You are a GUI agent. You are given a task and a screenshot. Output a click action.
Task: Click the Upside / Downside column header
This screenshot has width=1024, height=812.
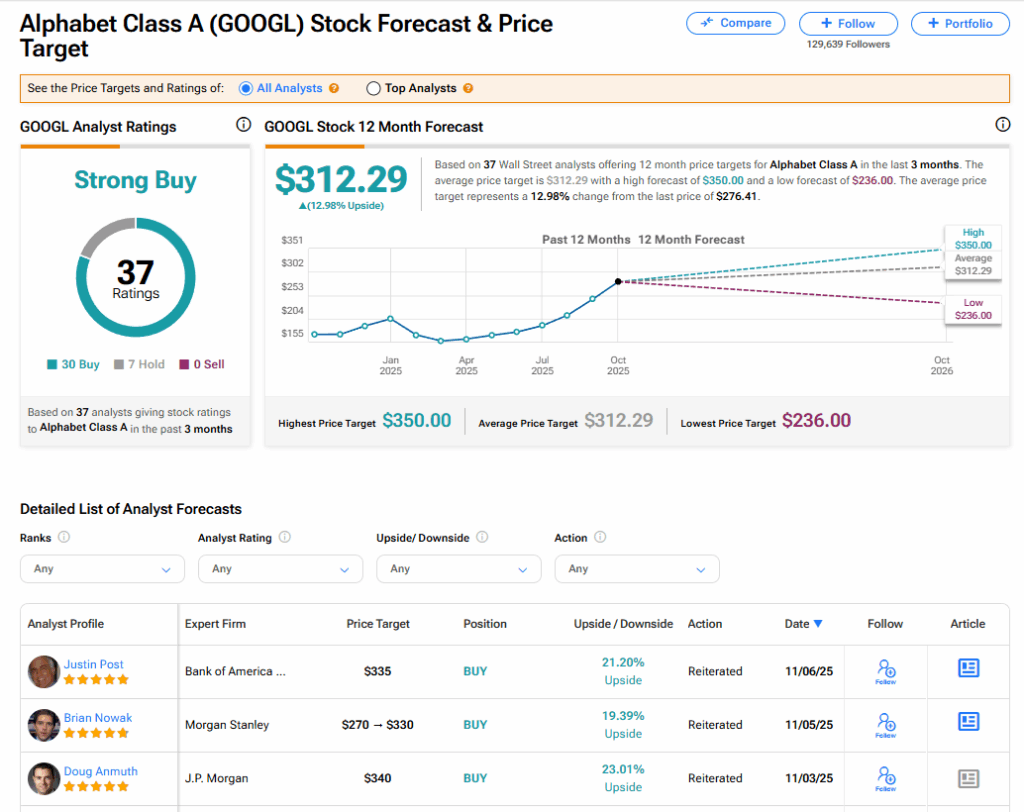pos(623,624)
